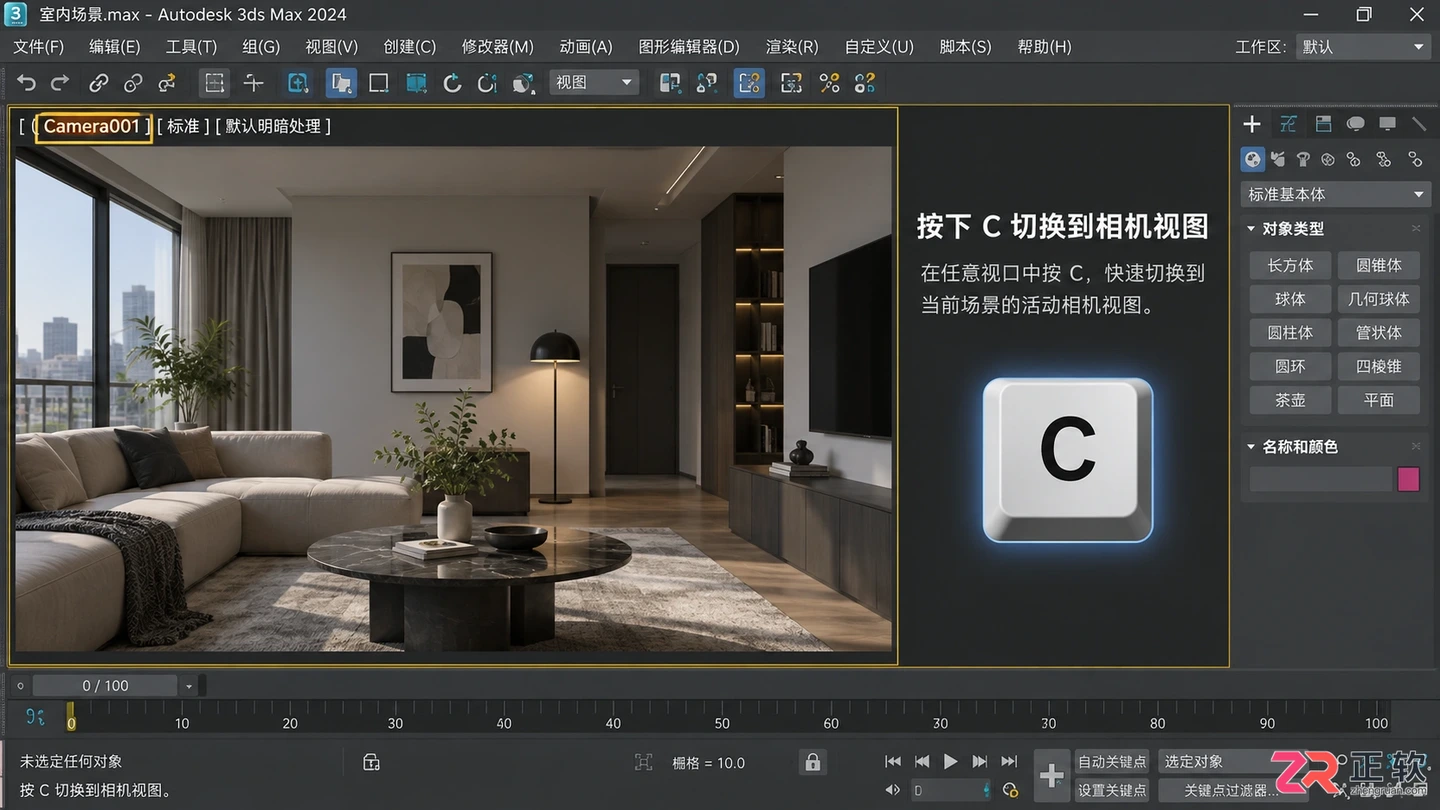The width and height of the screenshot is (1440, 810).
Task: Switch to the Display panel tab
Action: click(x=1387, y=124)
